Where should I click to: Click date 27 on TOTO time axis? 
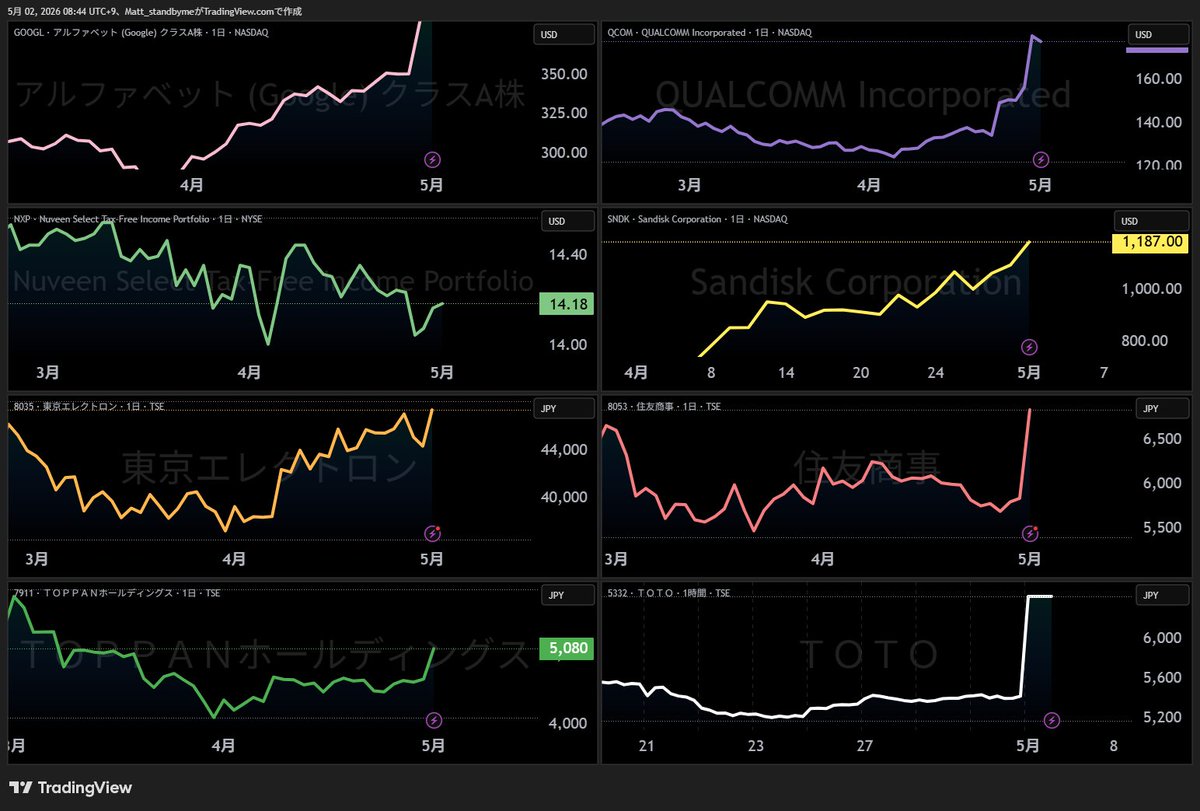(x=864, y=745)
